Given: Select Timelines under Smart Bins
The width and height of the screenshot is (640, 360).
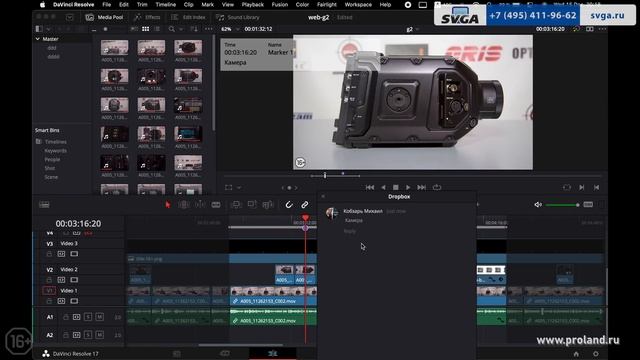Looking at the screenshot, I should coord(56,142).
